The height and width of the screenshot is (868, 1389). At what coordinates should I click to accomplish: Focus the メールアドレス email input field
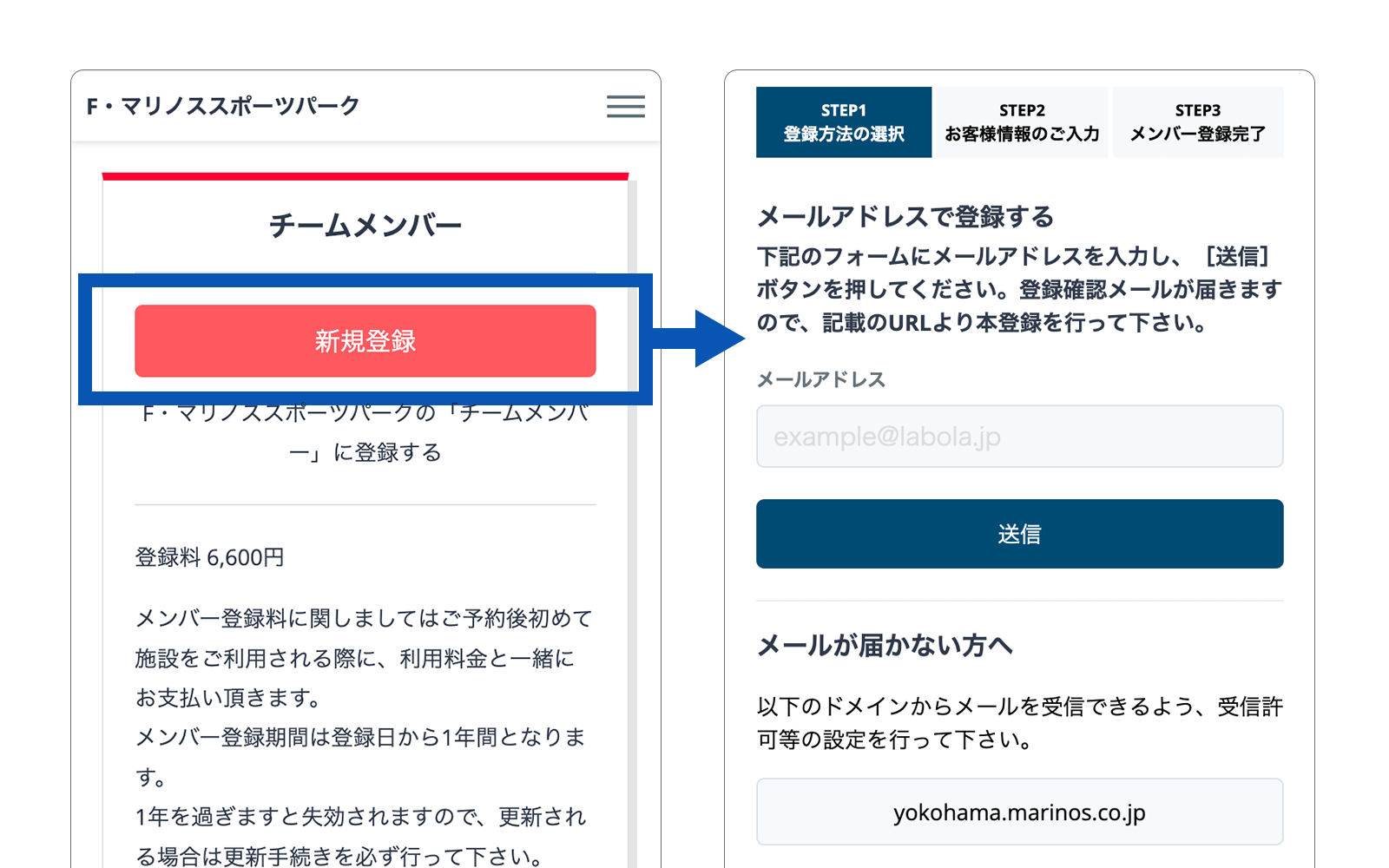(x=1019, y=437)
